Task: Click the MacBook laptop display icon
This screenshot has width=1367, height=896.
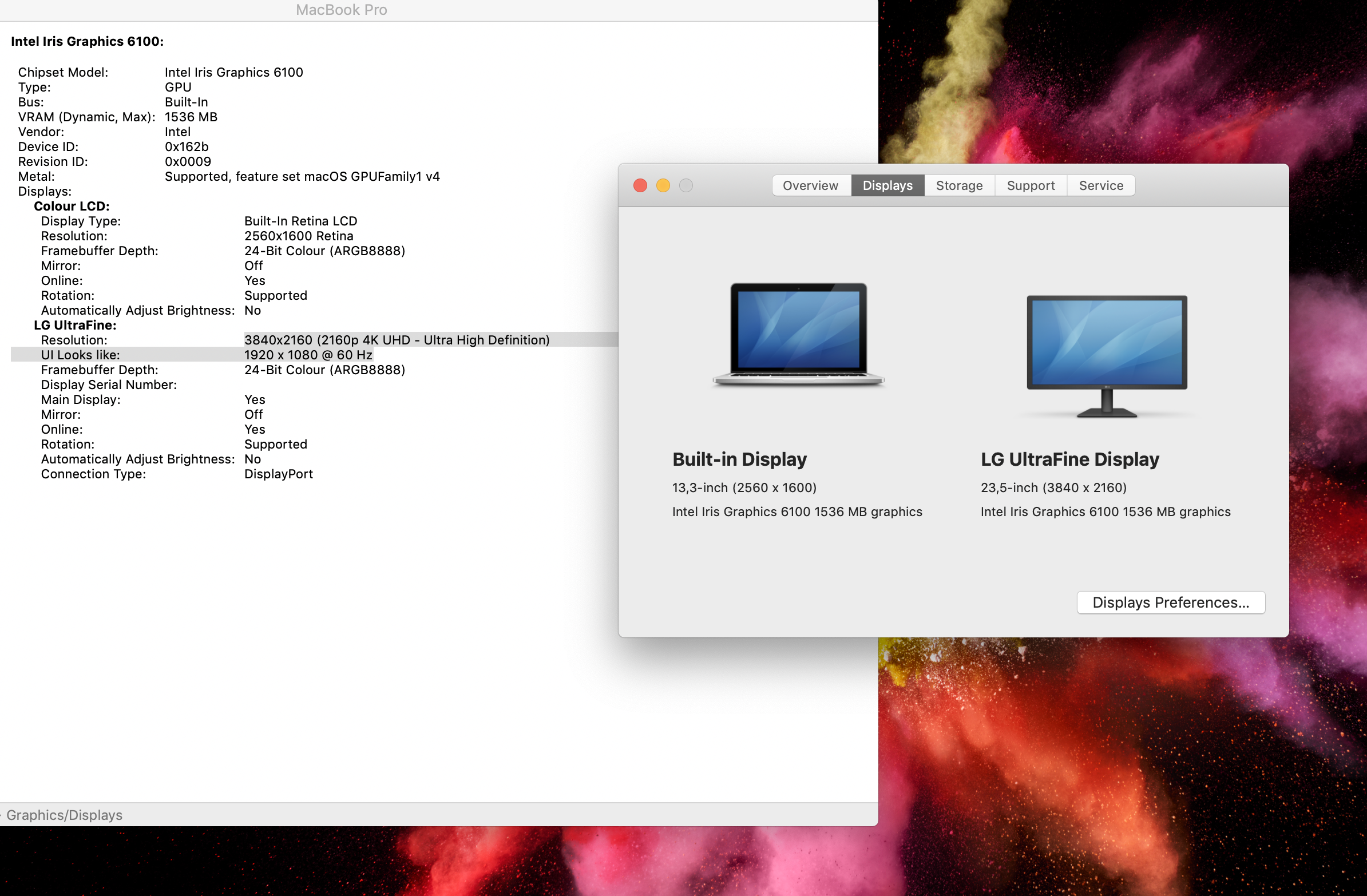Action: pyautogui.click(x=798, y=334)
